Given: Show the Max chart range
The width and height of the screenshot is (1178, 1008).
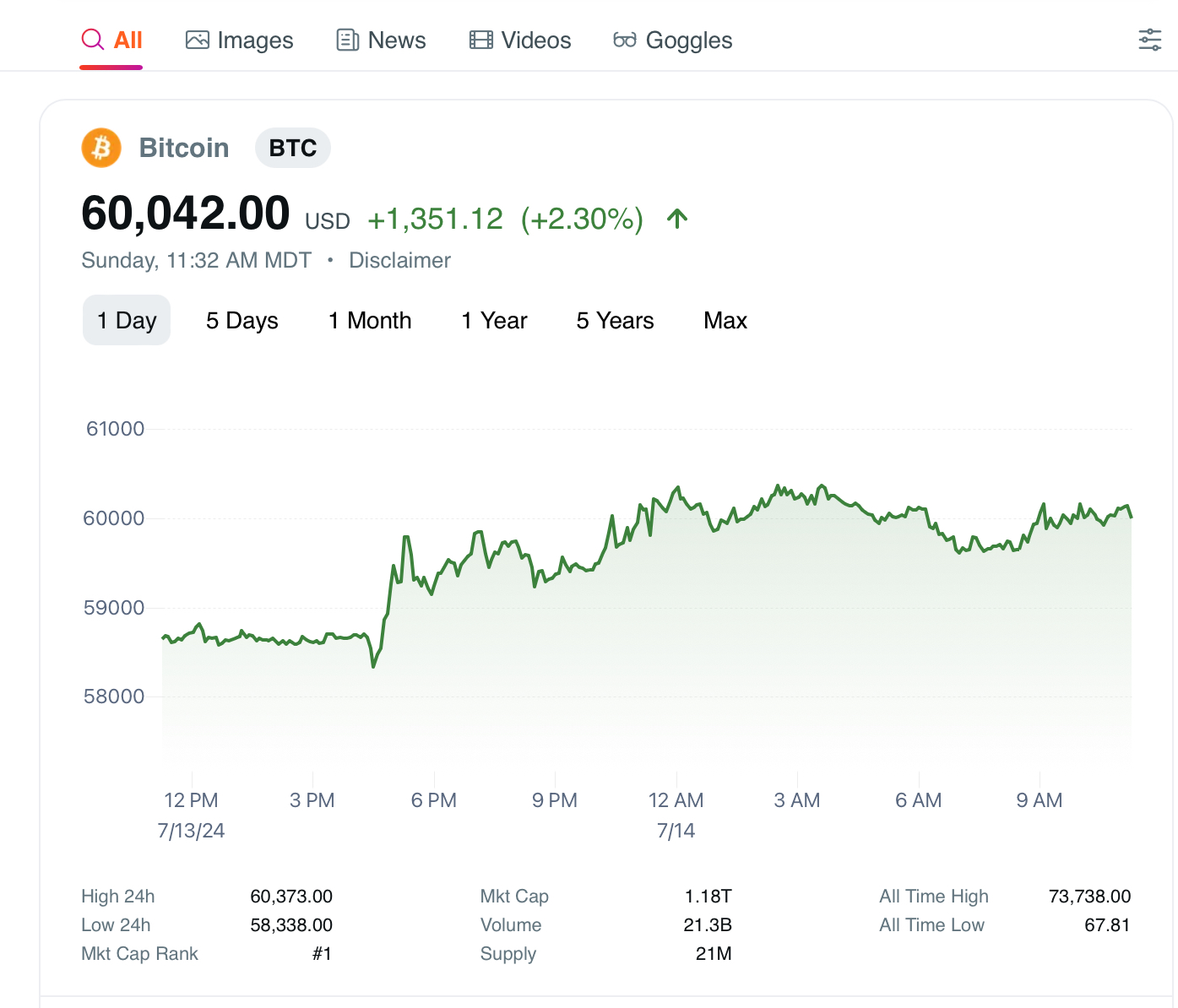Looking at the screenshot, I should click(x=725, y=320).
